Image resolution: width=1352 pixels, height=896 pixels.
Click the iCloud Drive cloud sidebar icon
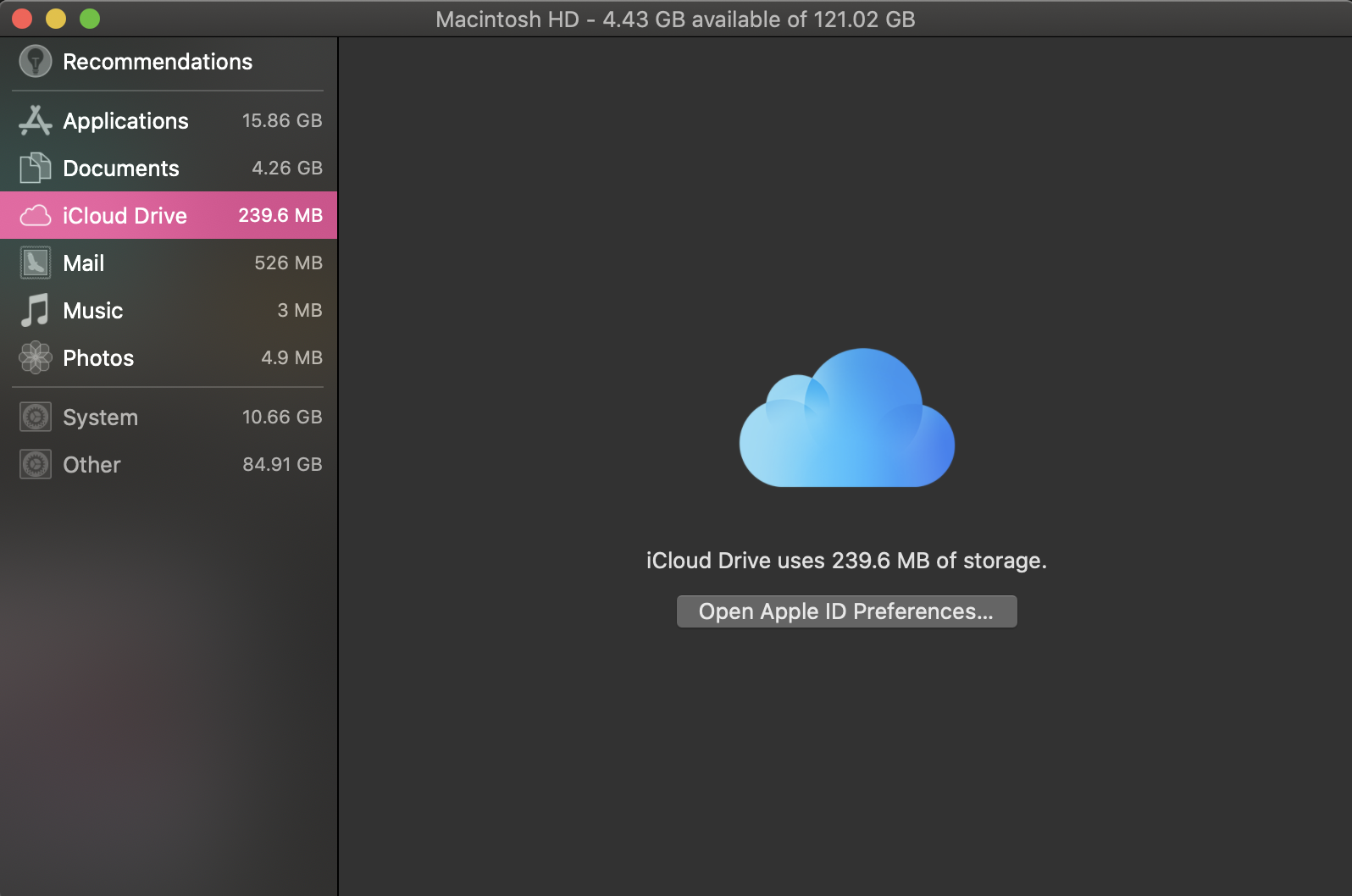36,216
